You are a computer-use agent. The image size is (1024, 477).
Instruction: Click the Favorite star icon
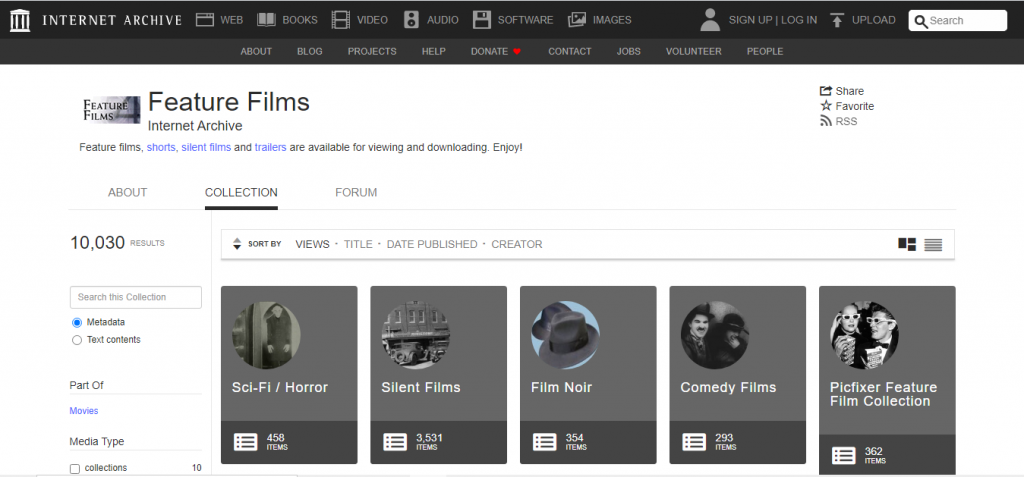[826, 106]
